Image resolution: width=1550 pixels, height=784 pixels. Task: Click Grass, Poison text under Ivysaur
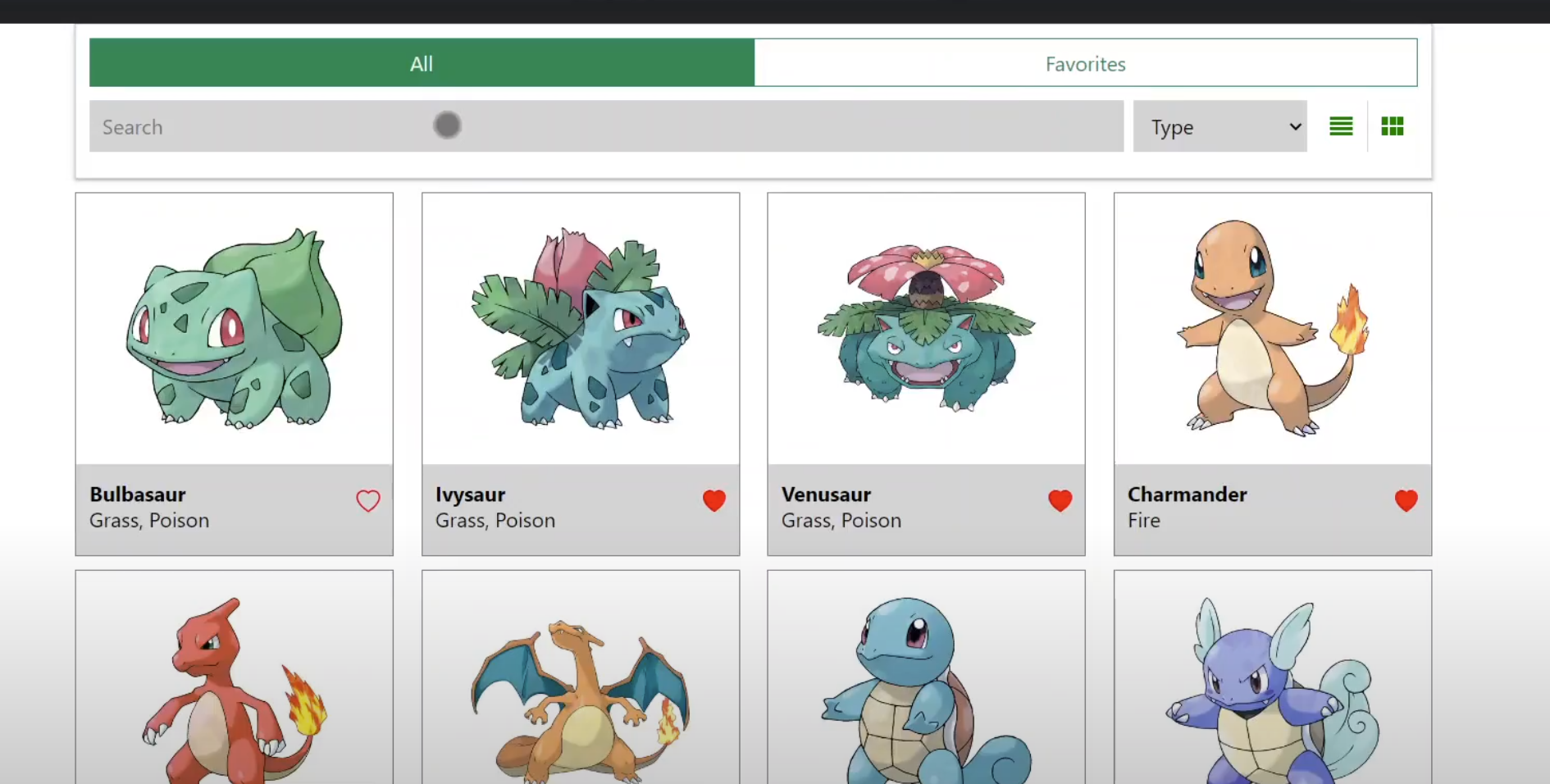[495, 521]
